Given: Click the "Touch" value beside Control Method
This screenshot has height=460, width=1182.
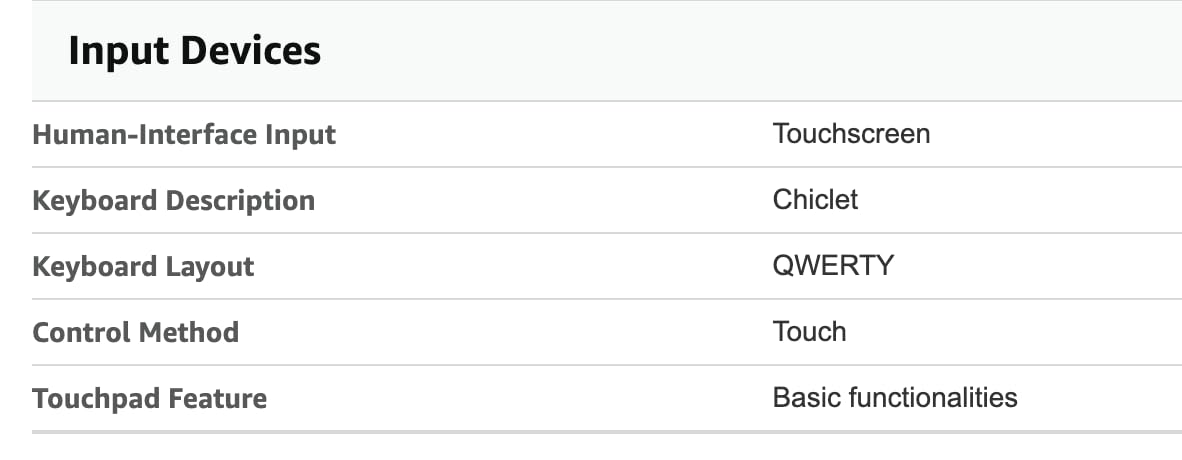Looking at the screenshot, I should [809, 332].
